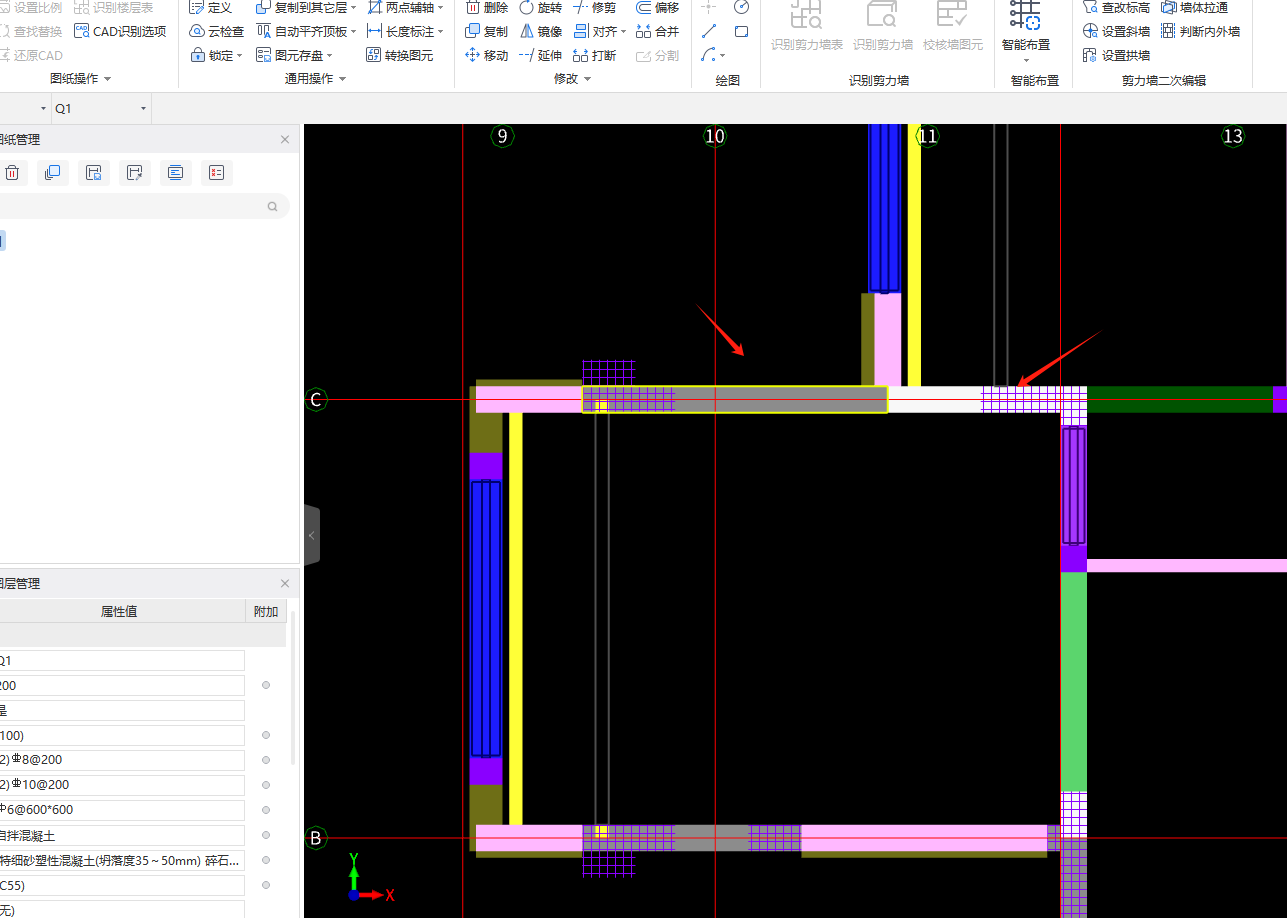Screen dimensions: 1287x918
Task: Click the 8@200 rebar value field
Action: pos(122,760)
